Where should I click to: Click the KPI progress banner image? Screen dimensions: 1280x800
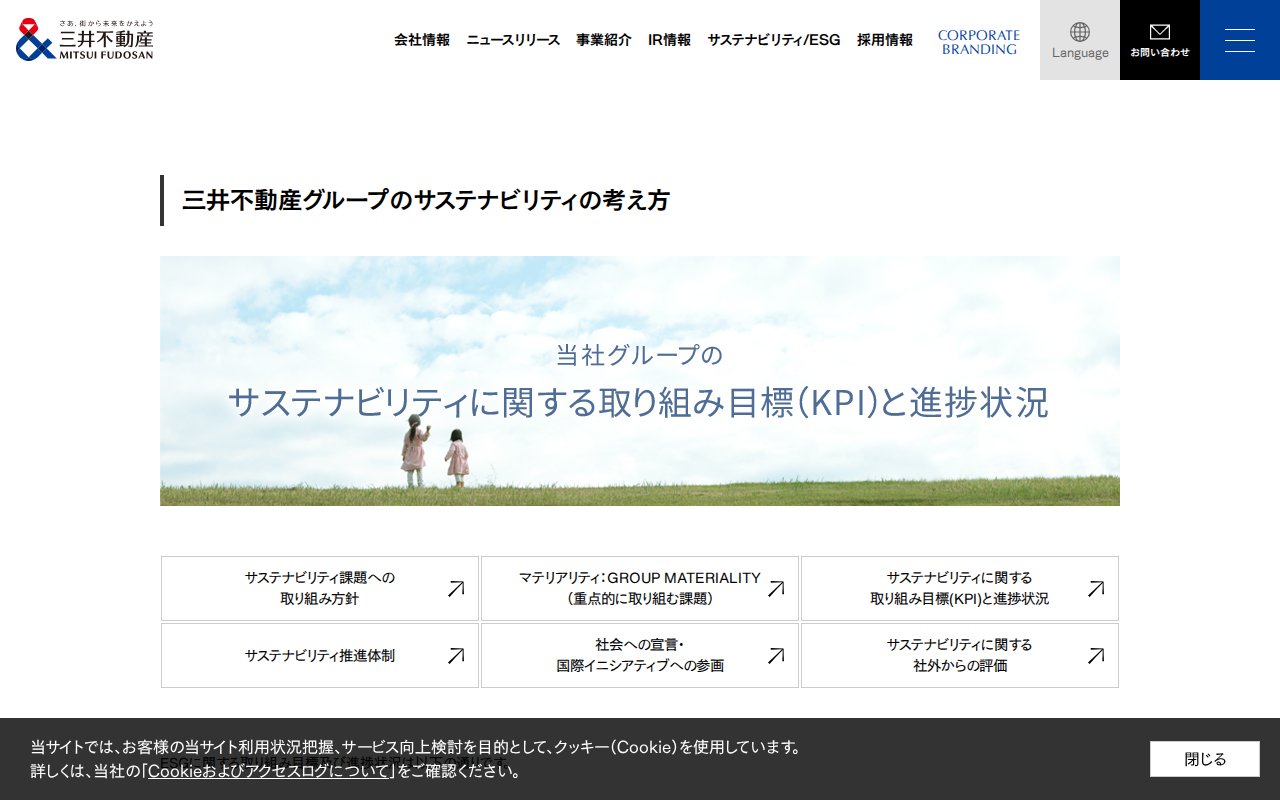[640, 381]
